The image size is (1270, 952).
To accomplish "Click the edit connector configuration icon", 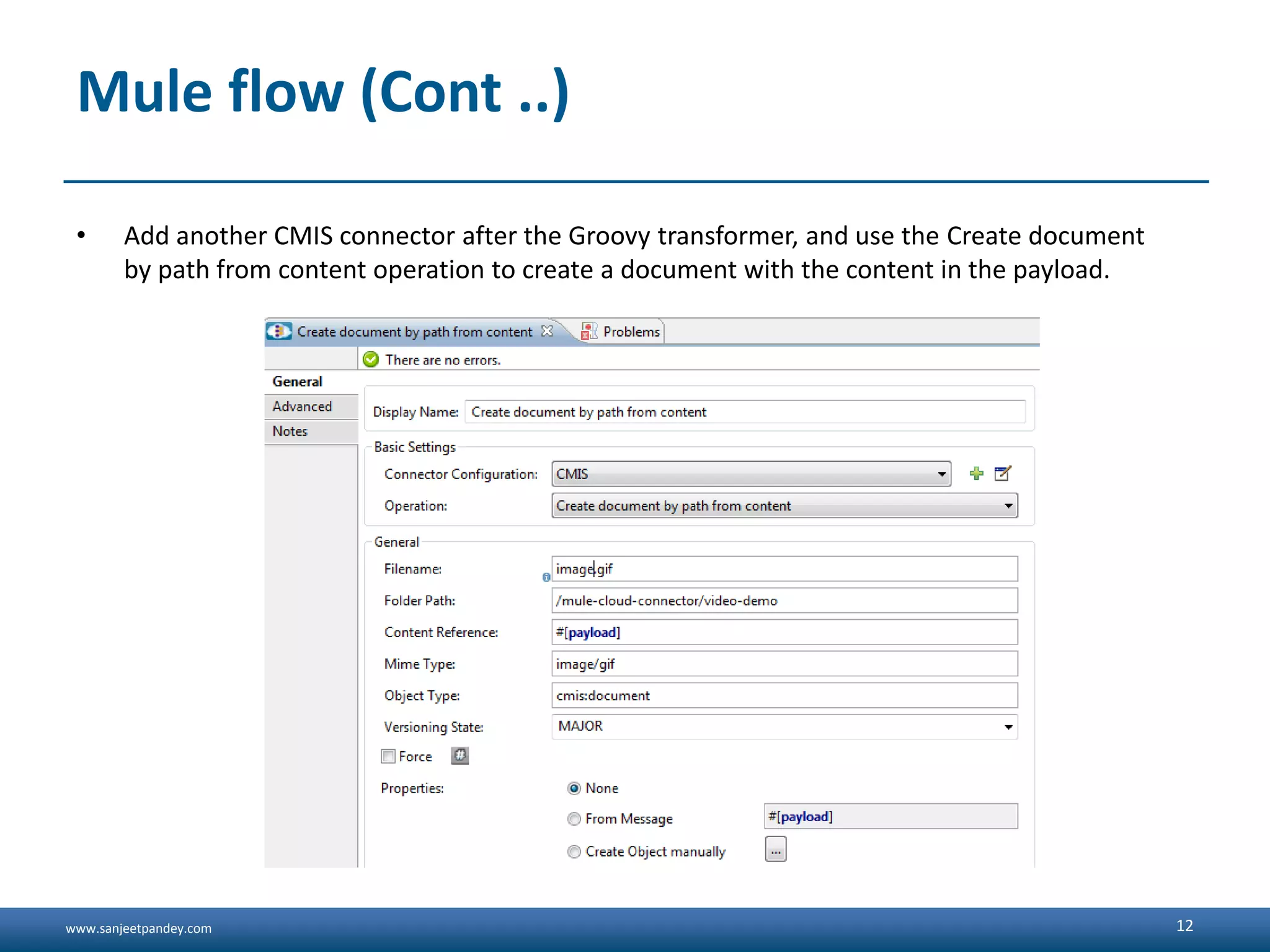I will [x=1003, y=474].
